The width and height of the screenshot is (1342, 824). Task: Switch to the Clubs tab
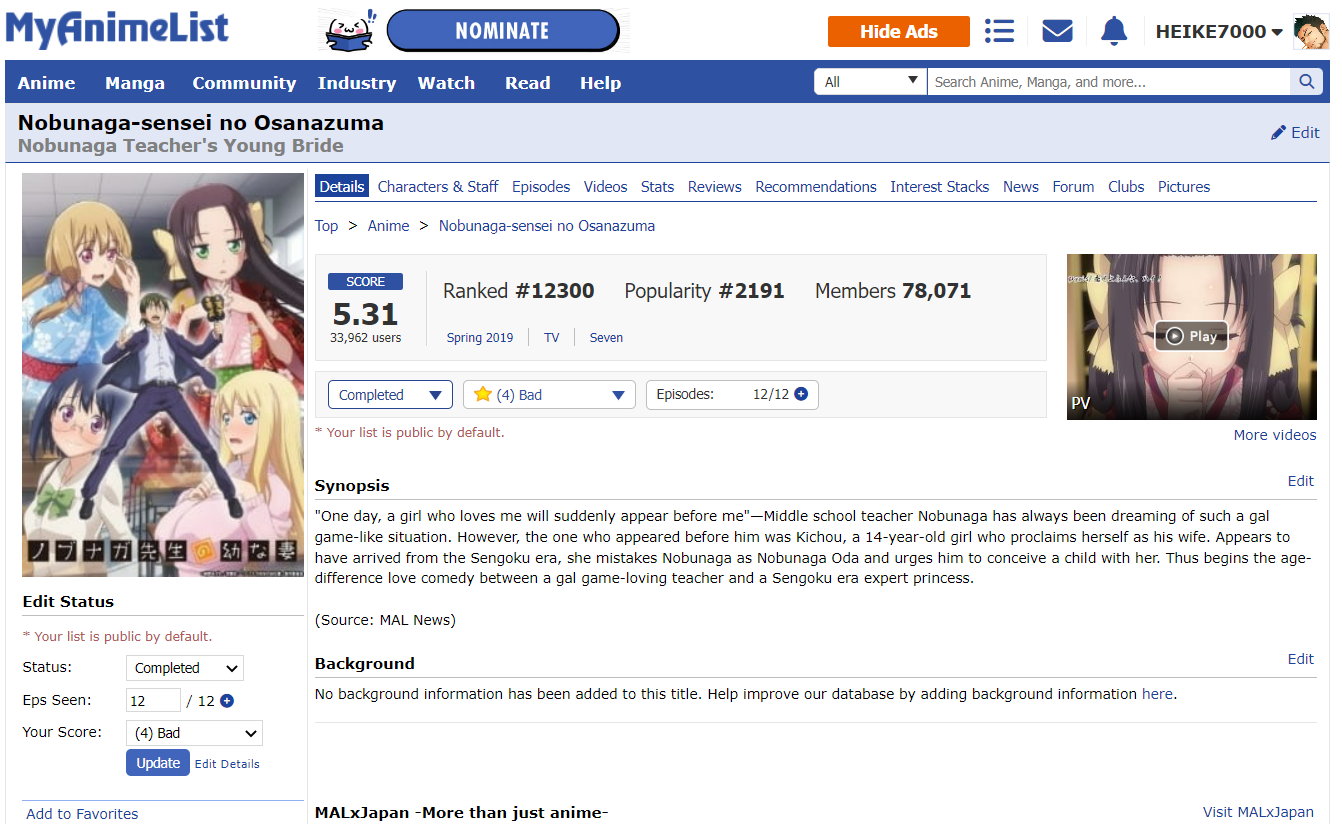[1126, 187]
